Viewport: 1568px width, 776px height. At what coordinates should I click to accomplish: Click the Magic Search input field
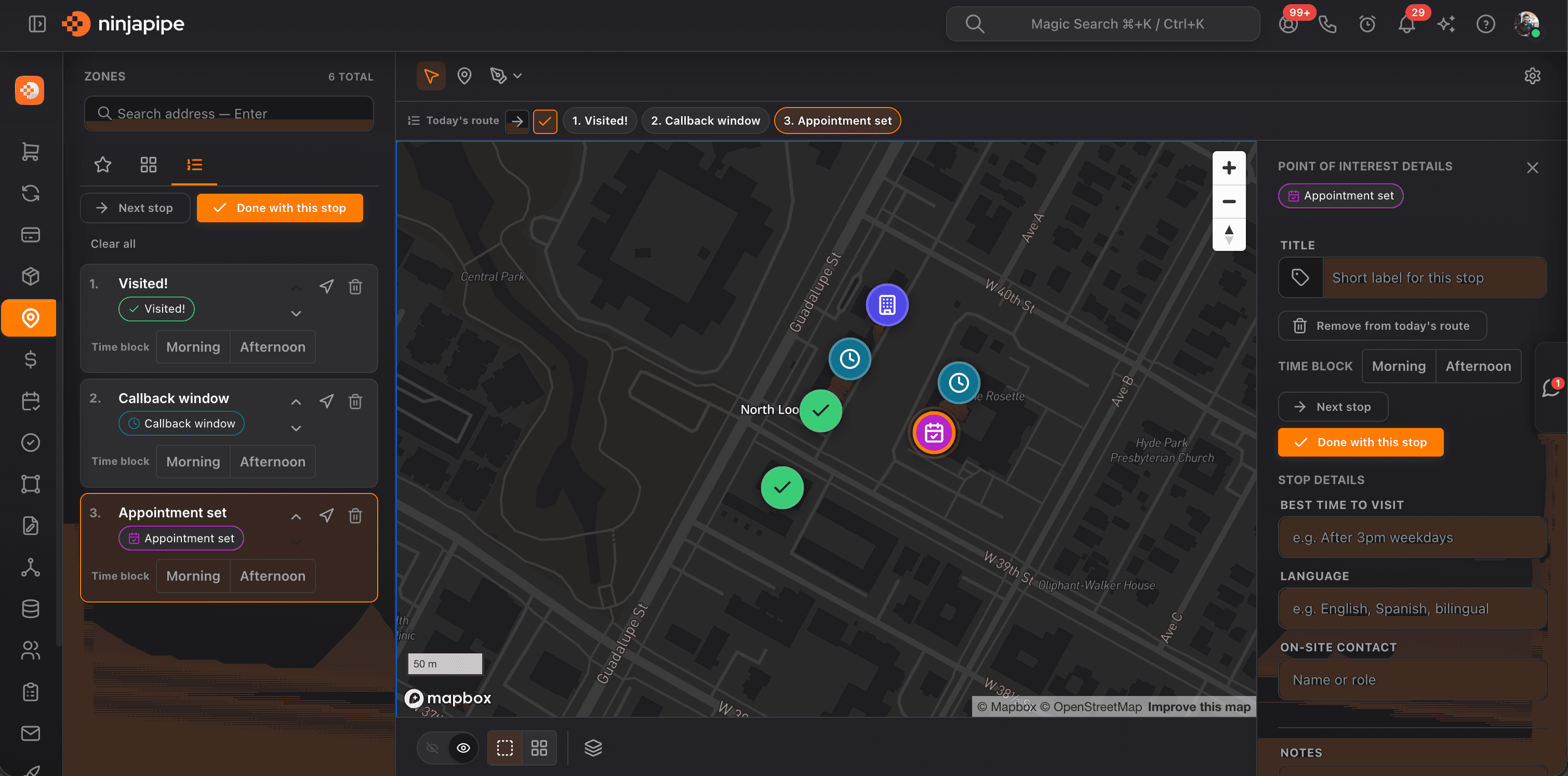click(x=1102, y=24)
